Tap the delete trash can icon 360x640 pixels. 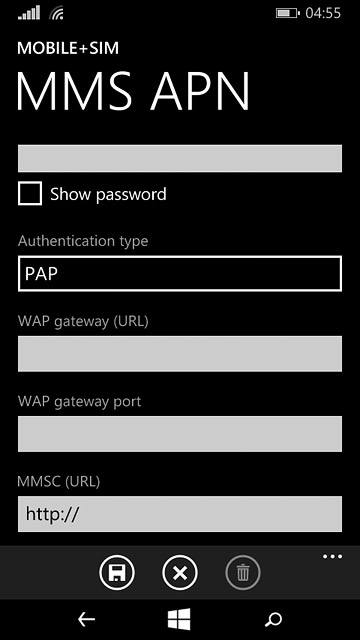243,573
